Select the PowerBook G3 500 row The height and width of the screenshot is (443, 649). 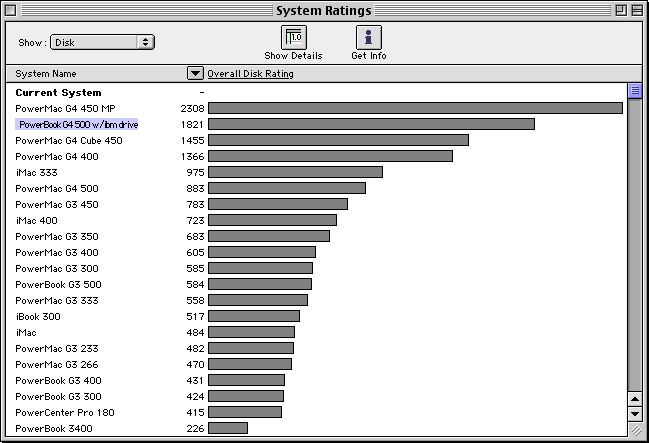pyautogui.click(x=317, y=284)
